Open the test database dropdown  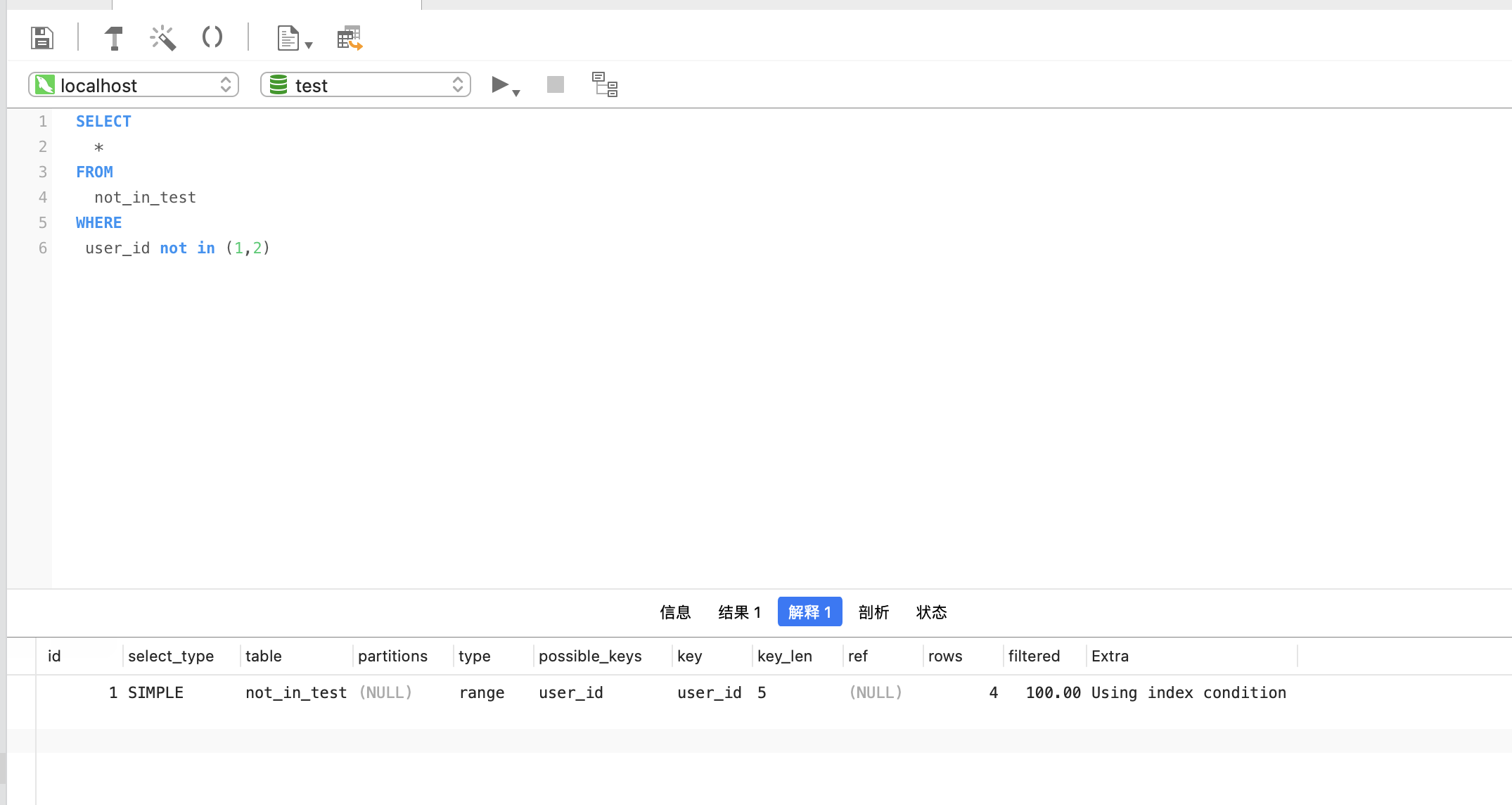click(365, 85)
